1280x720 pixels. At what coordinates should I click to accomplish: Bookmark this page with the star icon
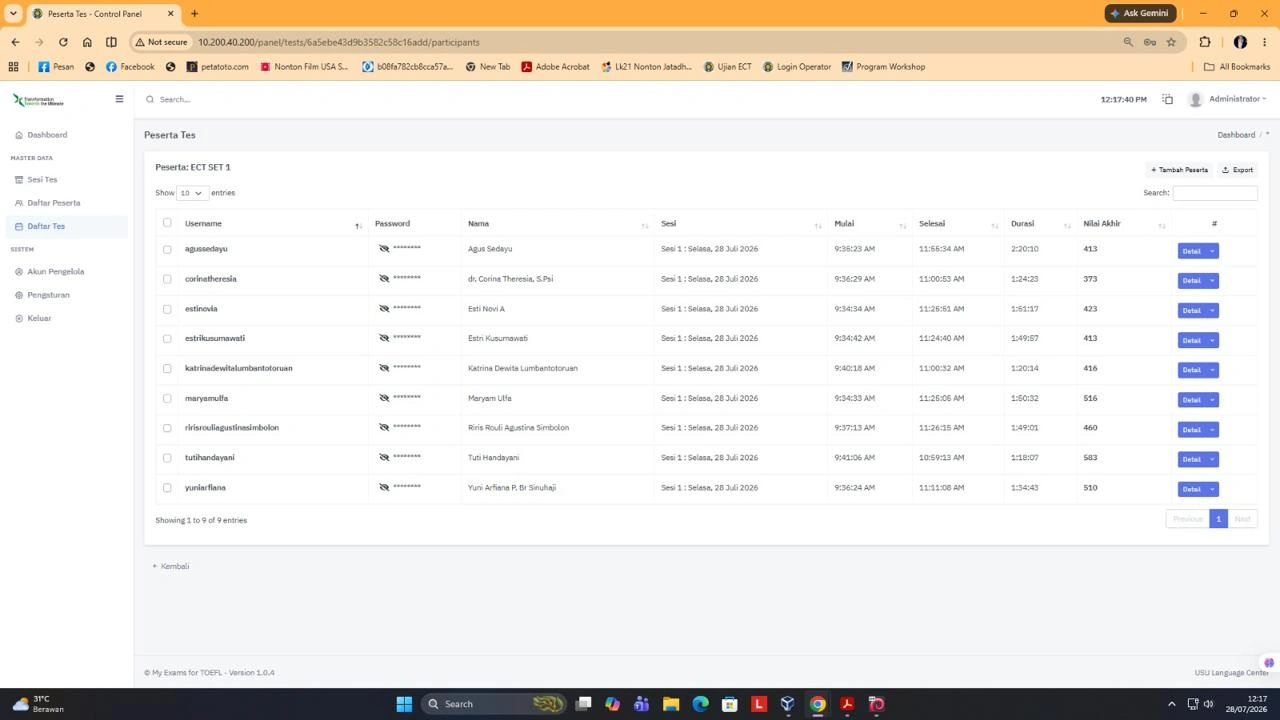tap(1171, 42)
